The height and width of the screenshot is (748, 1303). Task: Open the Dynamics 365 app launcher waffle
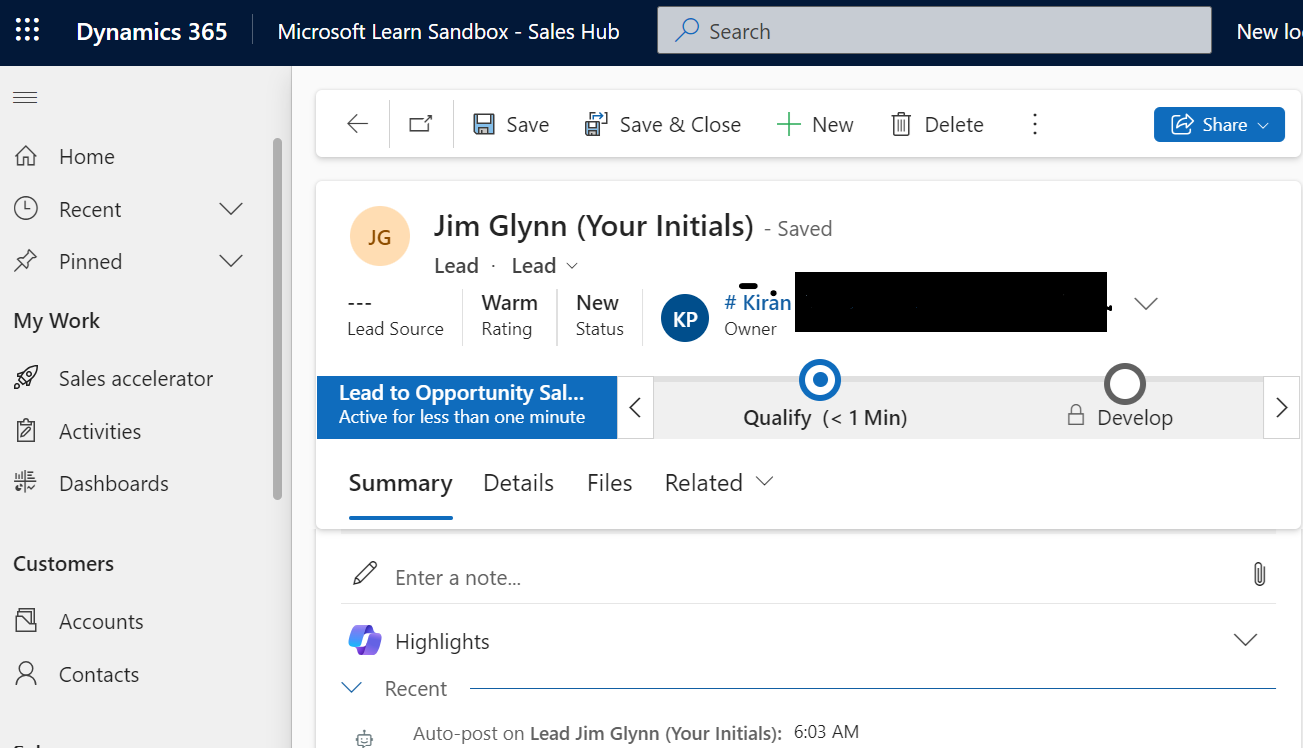tap(27, 31)
